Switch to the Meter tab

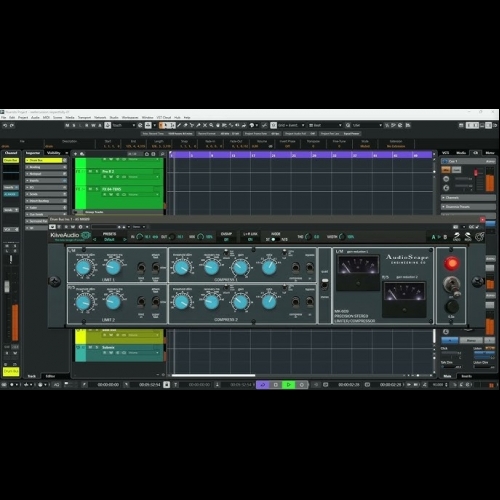tap(490, 153)
